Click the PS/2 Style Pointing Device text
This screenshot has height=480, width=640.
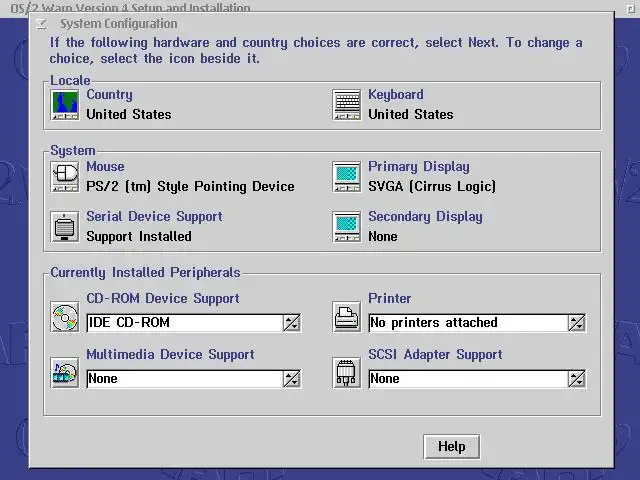(190, 187)
